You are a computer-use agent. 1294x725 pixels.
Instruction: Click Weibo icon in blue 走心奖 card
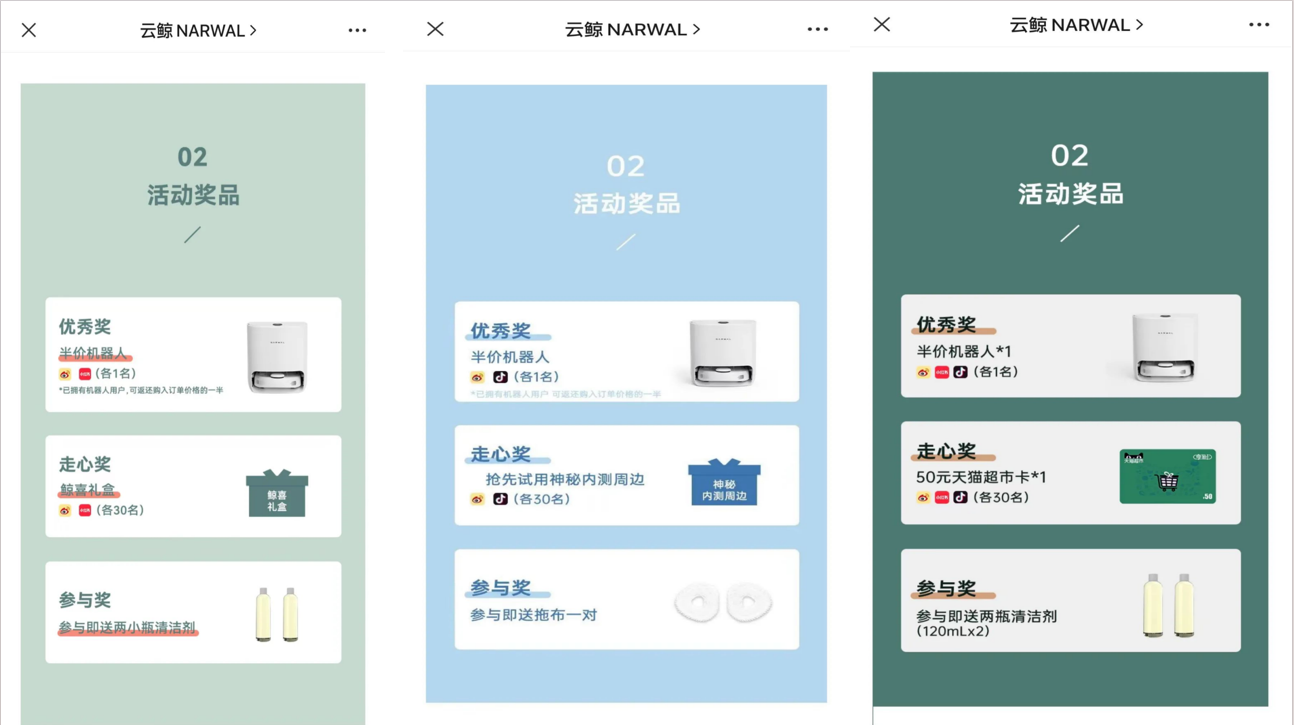[477, 499]
